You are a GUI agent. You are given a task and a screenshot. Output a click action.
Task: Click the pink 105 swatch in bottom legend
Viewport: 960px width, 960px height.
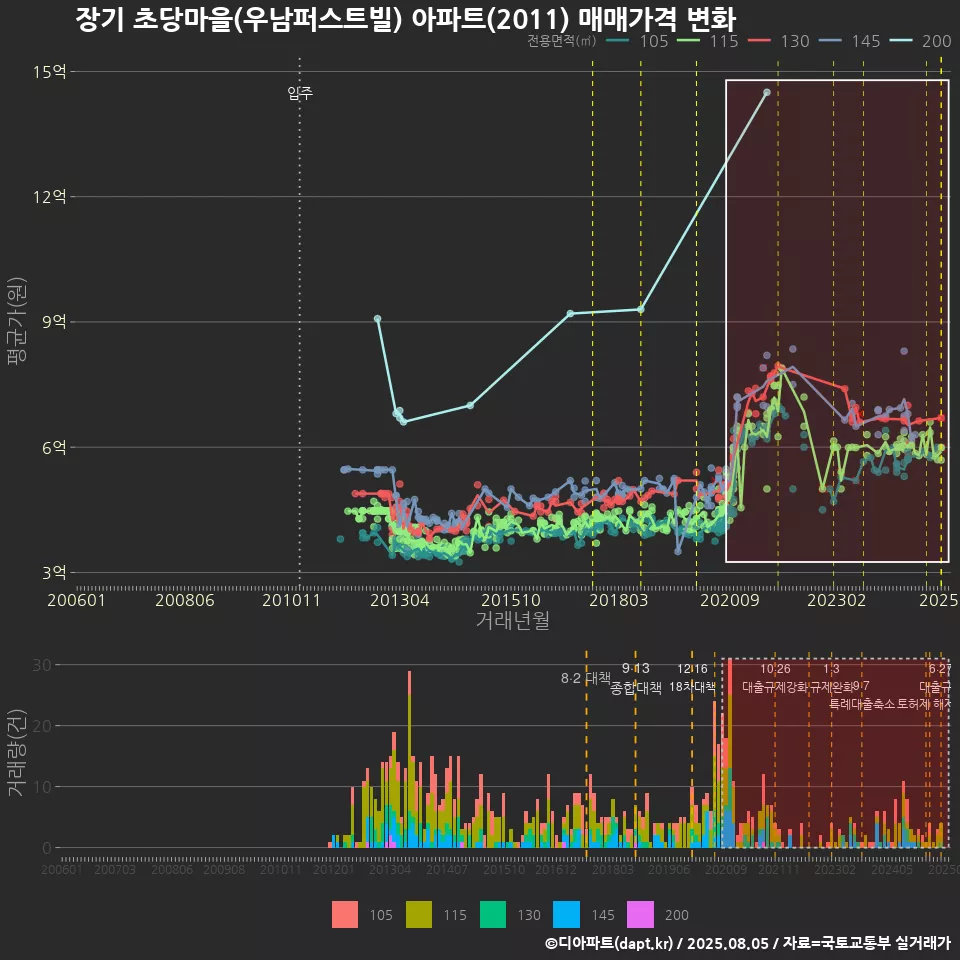point(345,915)
